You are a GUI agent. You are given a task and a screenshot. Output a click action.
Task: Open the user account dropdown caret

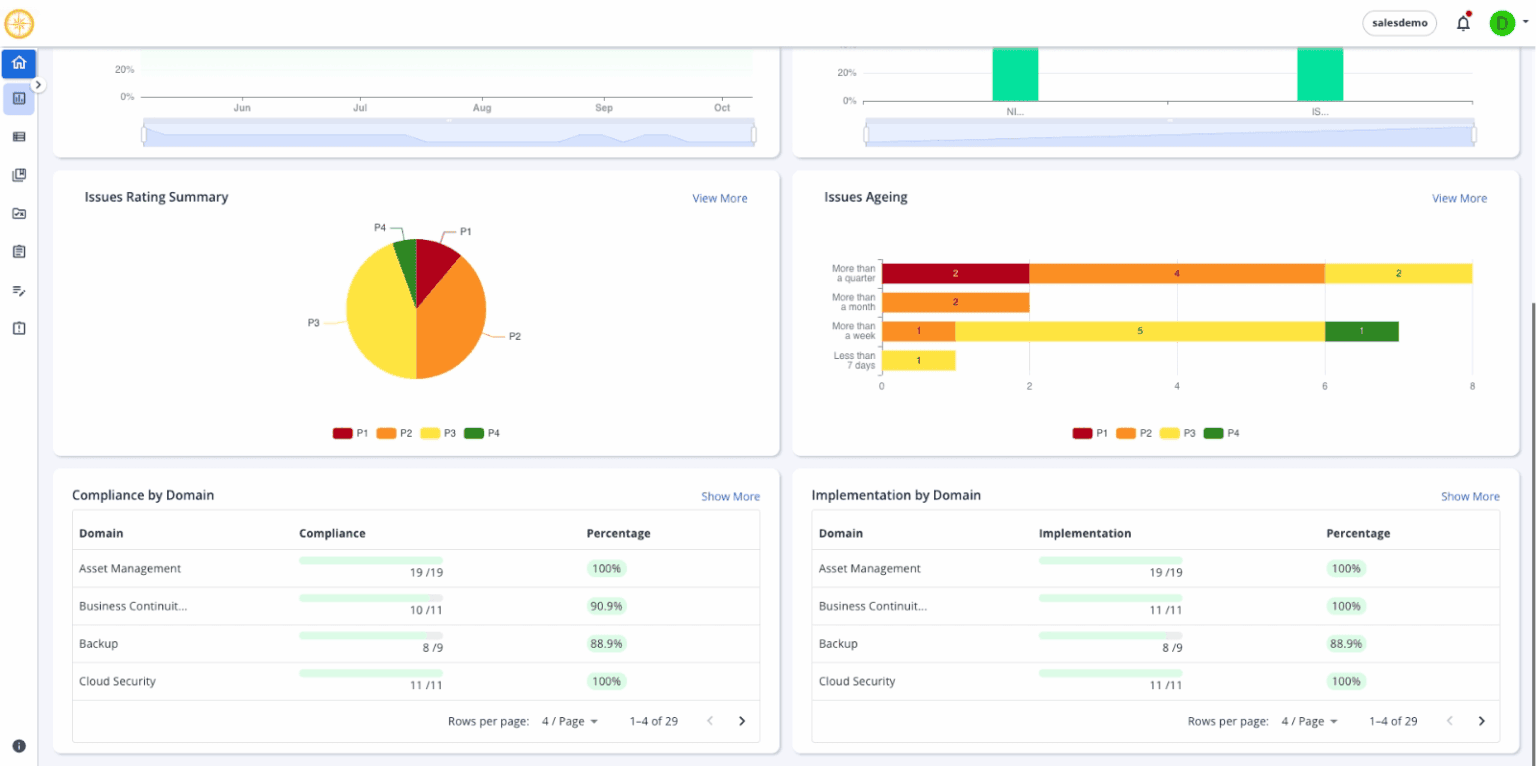1525,22
